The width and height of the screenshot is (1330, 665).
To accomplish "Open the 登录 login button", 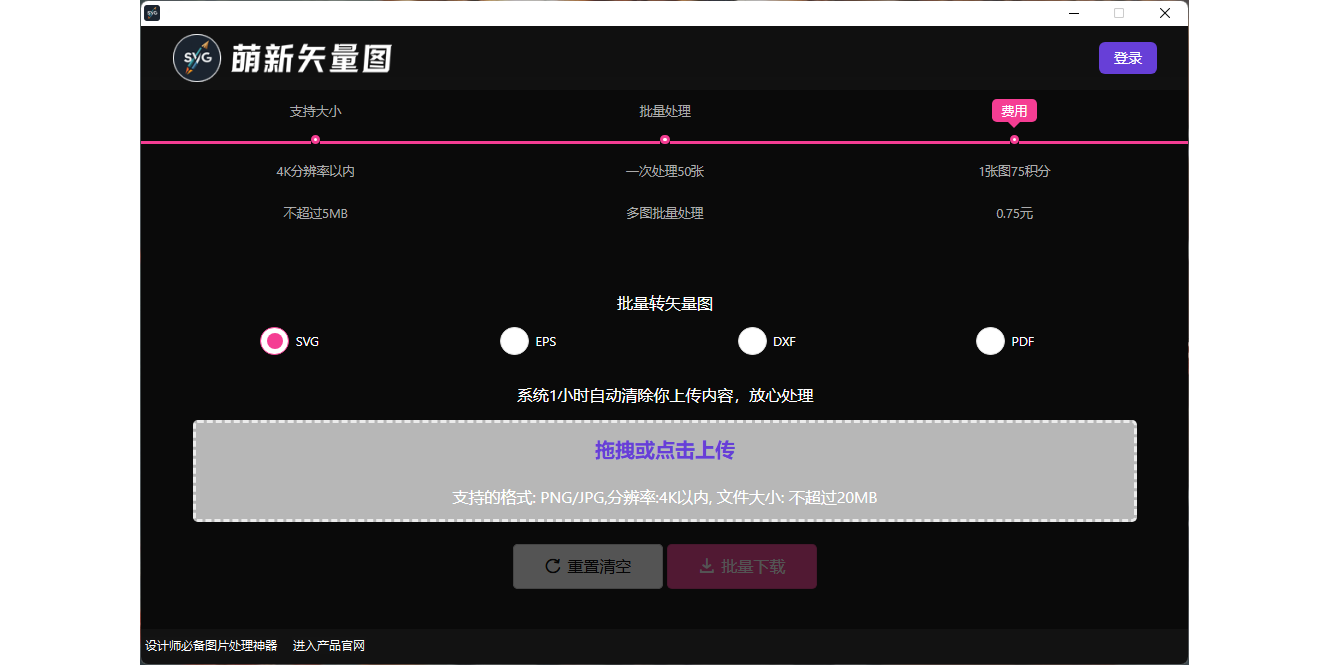I will 1127,58.
